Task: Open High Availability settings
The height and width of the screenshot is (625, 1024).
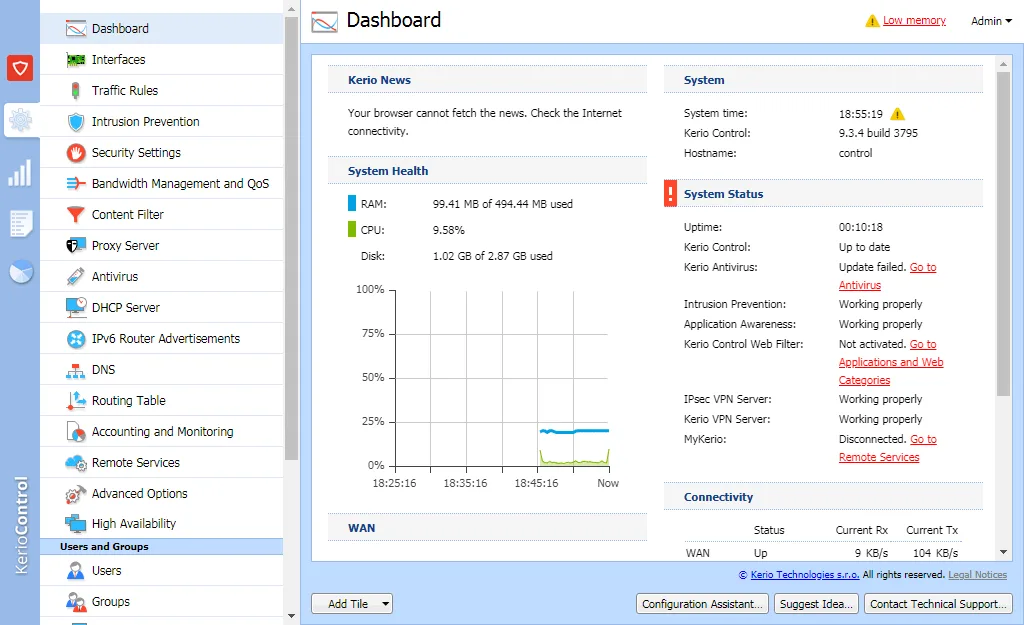Action: pyautogui.click(x=162, y=524)
